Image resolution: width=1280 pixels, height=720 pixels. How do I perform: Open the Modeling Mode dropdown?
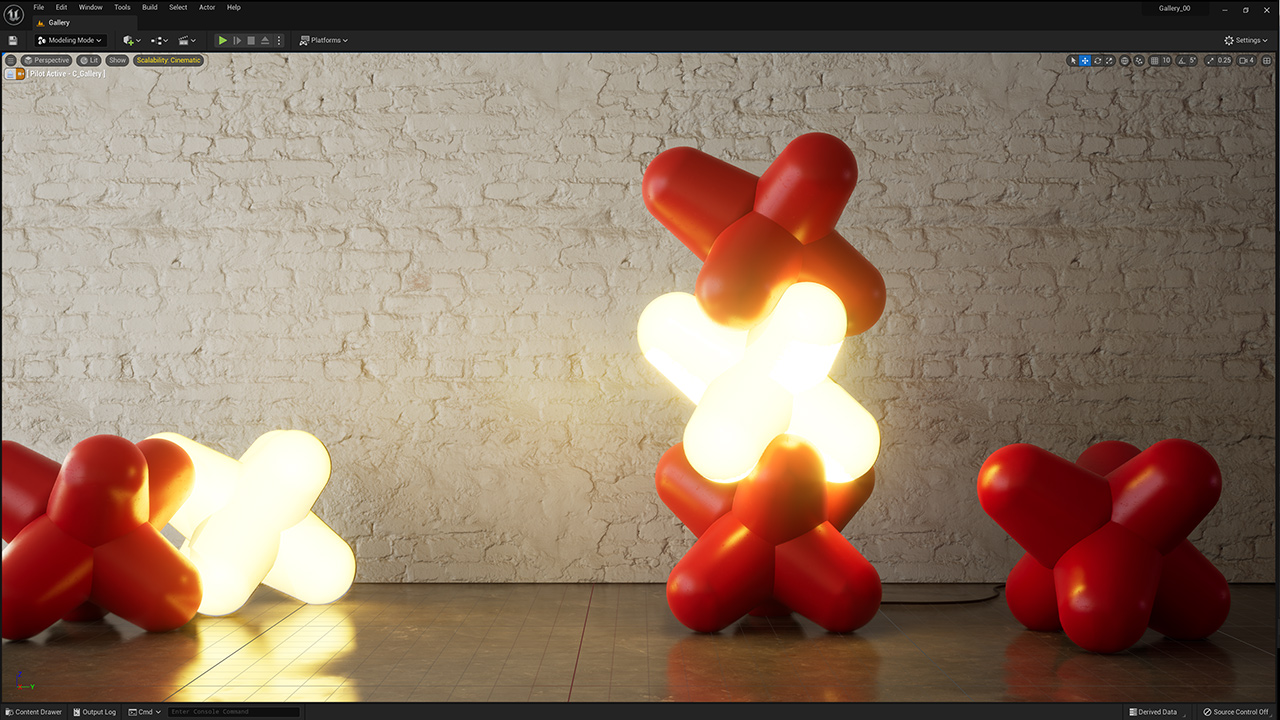(x=70, y=40)
